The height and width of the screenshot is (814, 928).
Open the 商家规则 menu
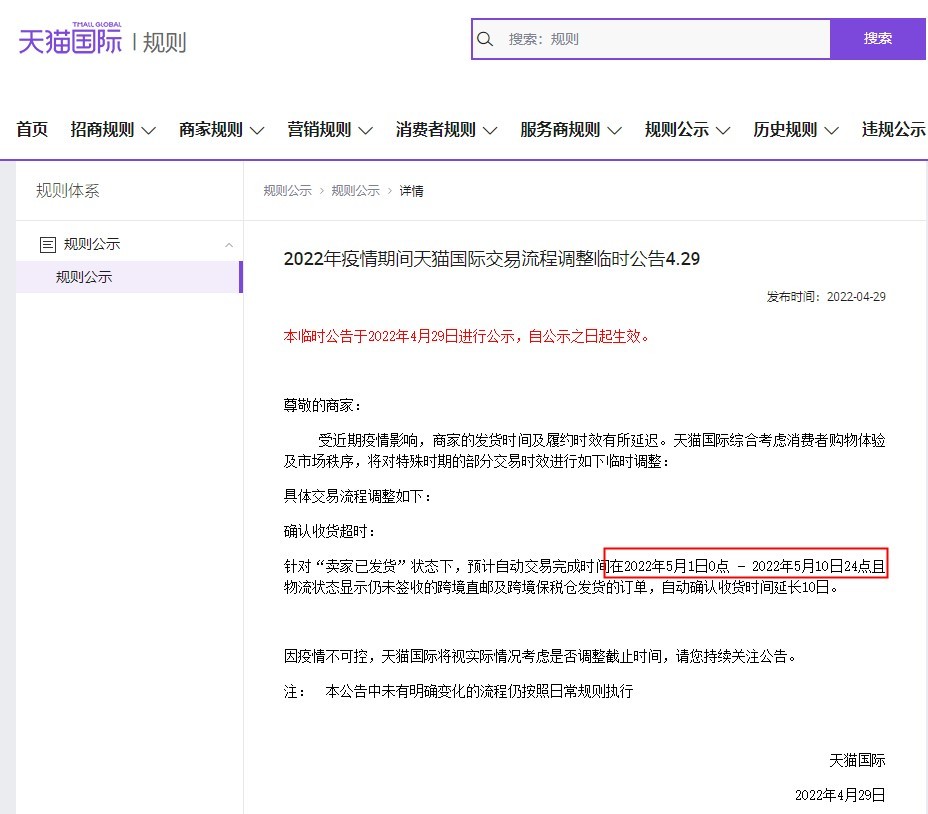coord(221,129)
